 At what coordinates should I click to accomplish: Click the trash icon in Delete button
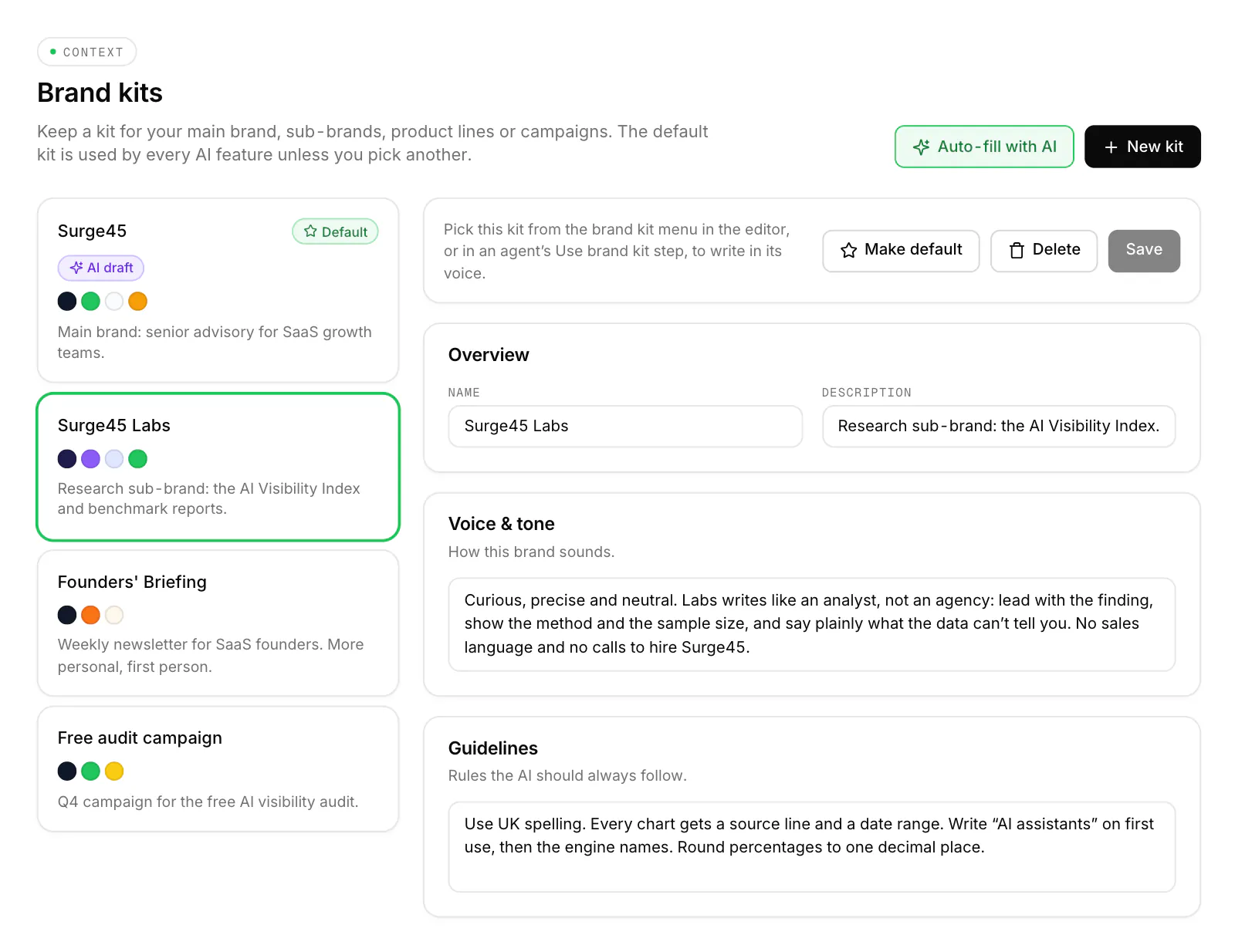click(x=1017, y=250)
